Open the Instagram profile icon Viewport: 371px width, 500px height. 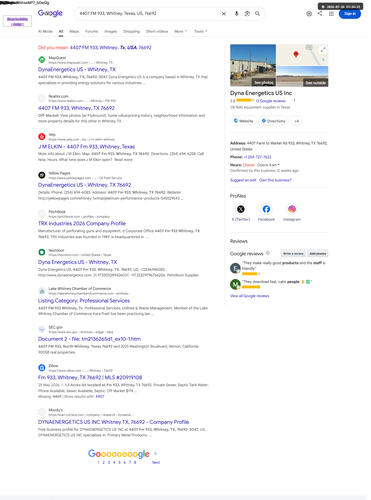[x=292, y=209]
